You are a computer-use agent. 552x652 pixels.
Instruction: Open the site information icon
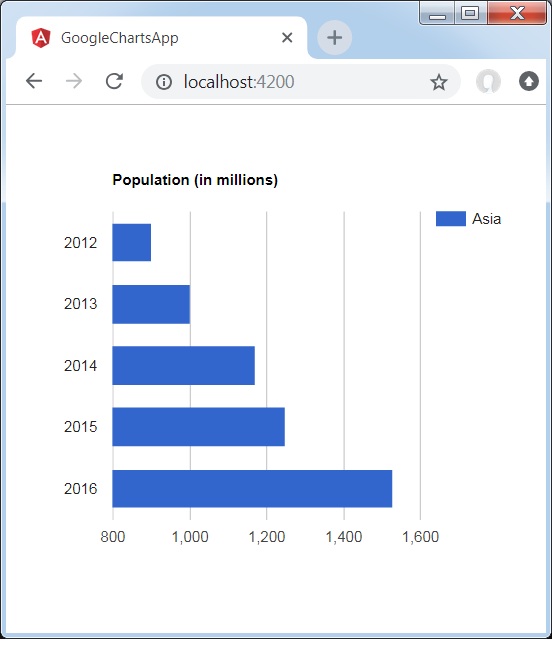point(164,82)
